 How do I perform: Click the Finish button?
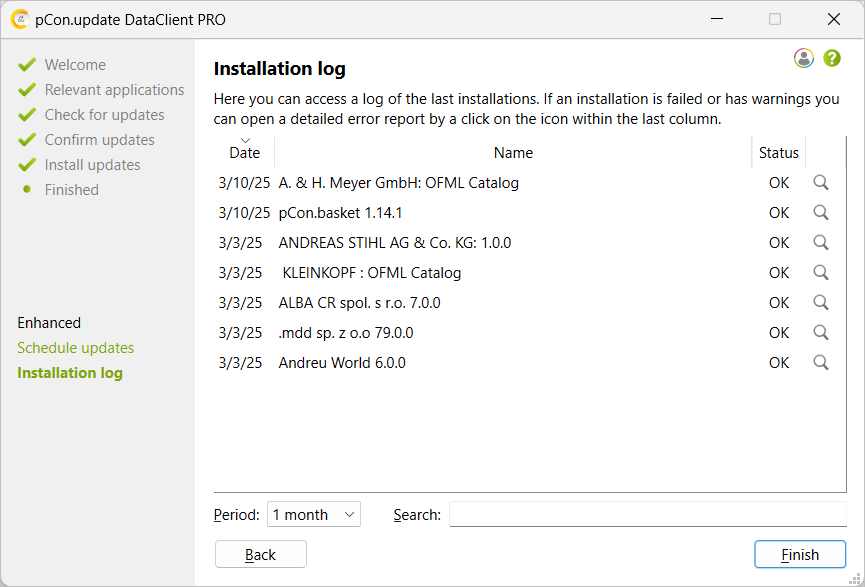click(800, 554)
